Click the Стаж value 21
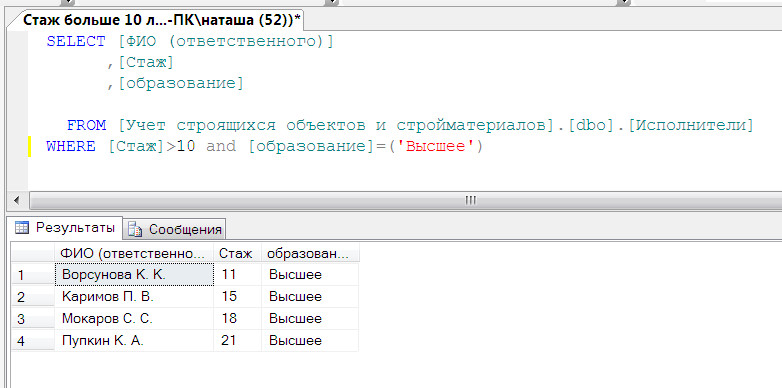The width and height of the screenshot is (782, 388). tap(237, 340)
